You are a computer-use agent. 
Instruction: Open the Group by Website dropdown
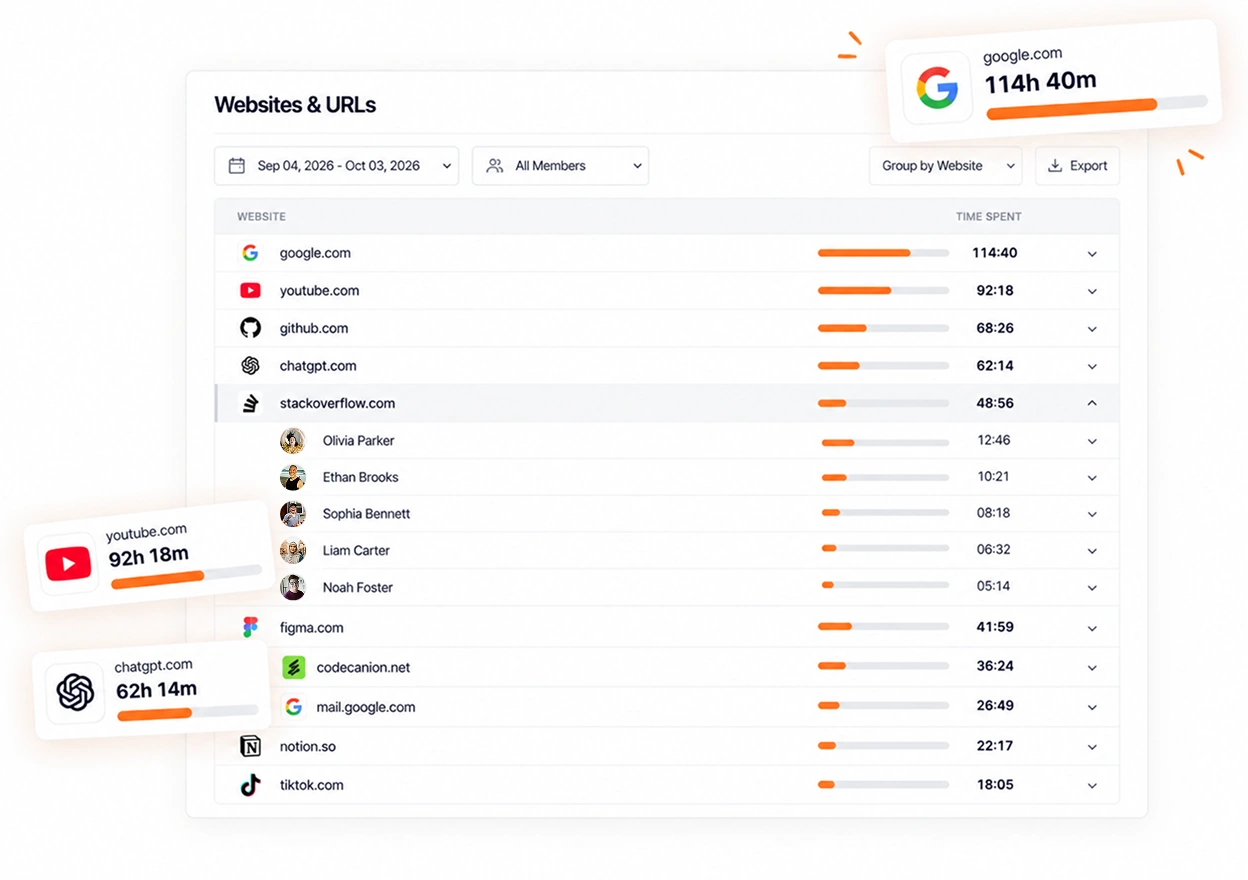click(x=945, y=166)
